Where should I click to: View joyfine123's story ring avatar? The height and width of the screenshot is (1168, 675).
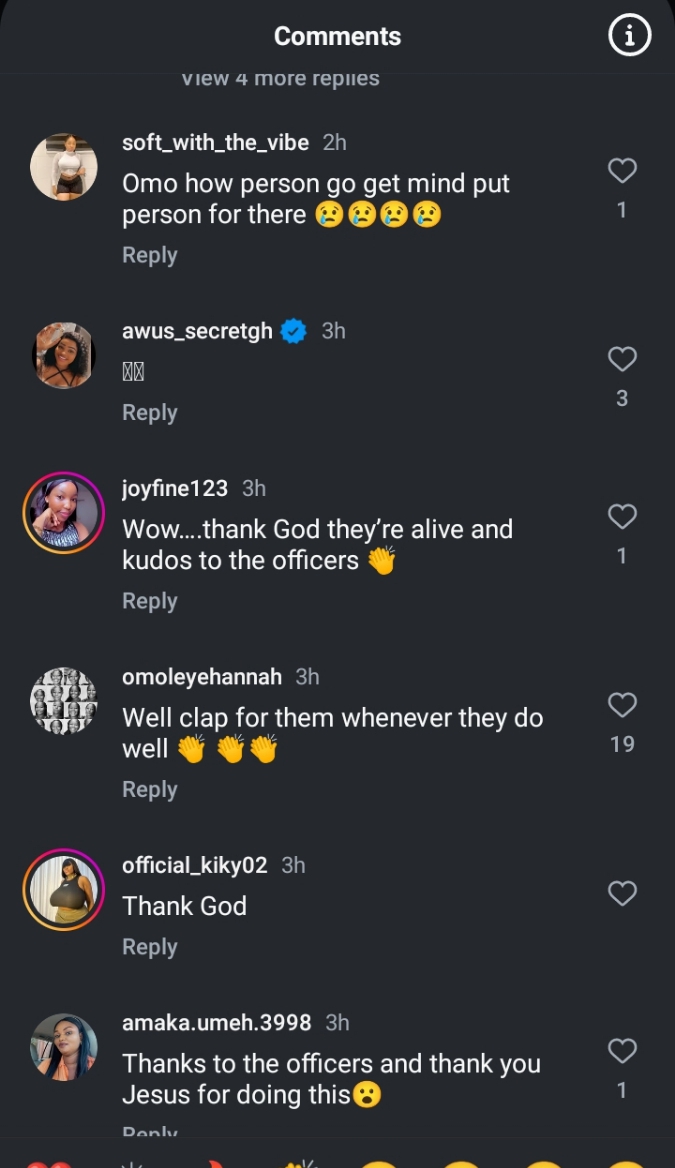click(x=64, y=513)
